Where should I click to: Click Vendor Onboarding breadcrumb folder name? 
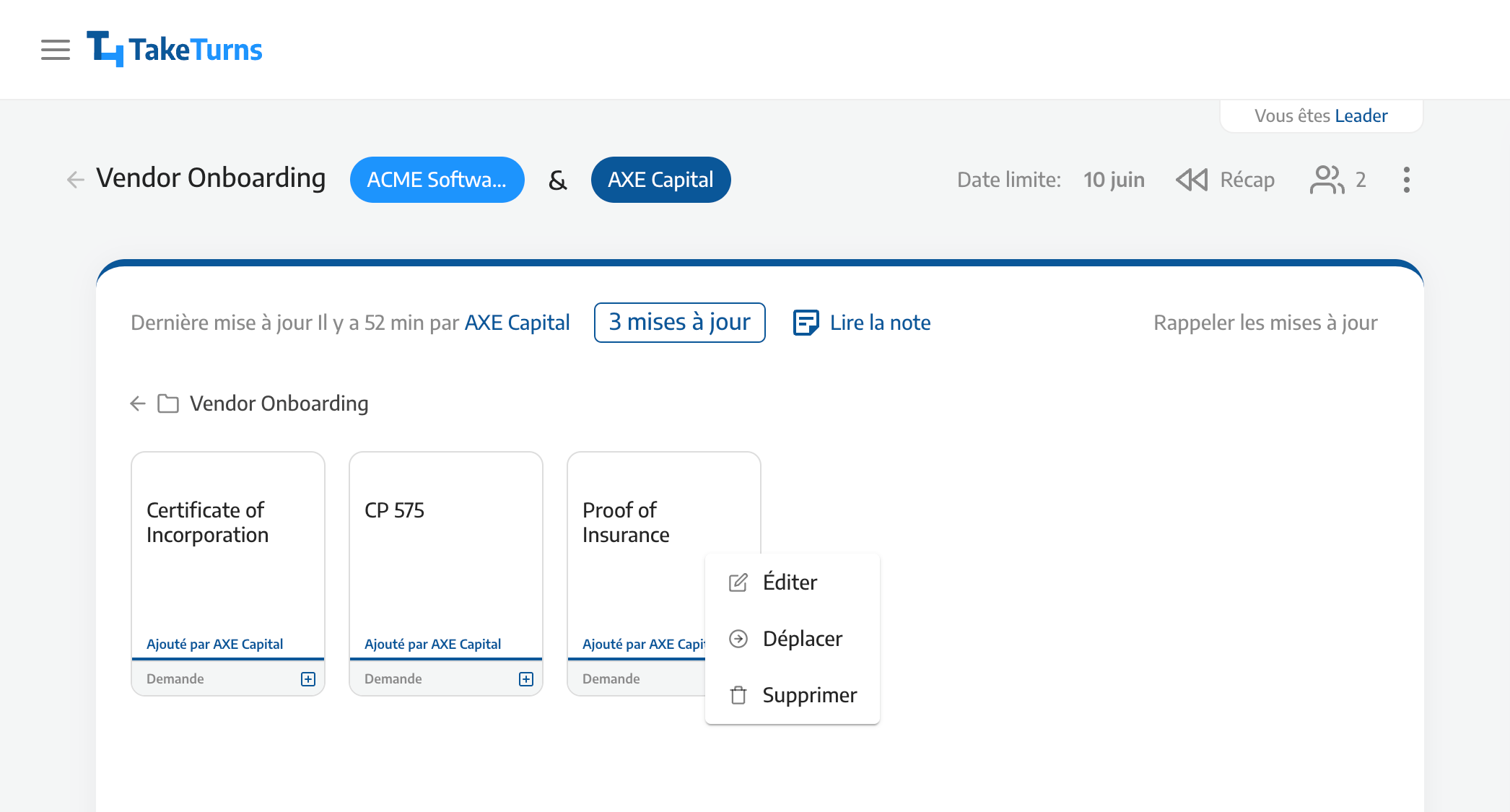279,403
